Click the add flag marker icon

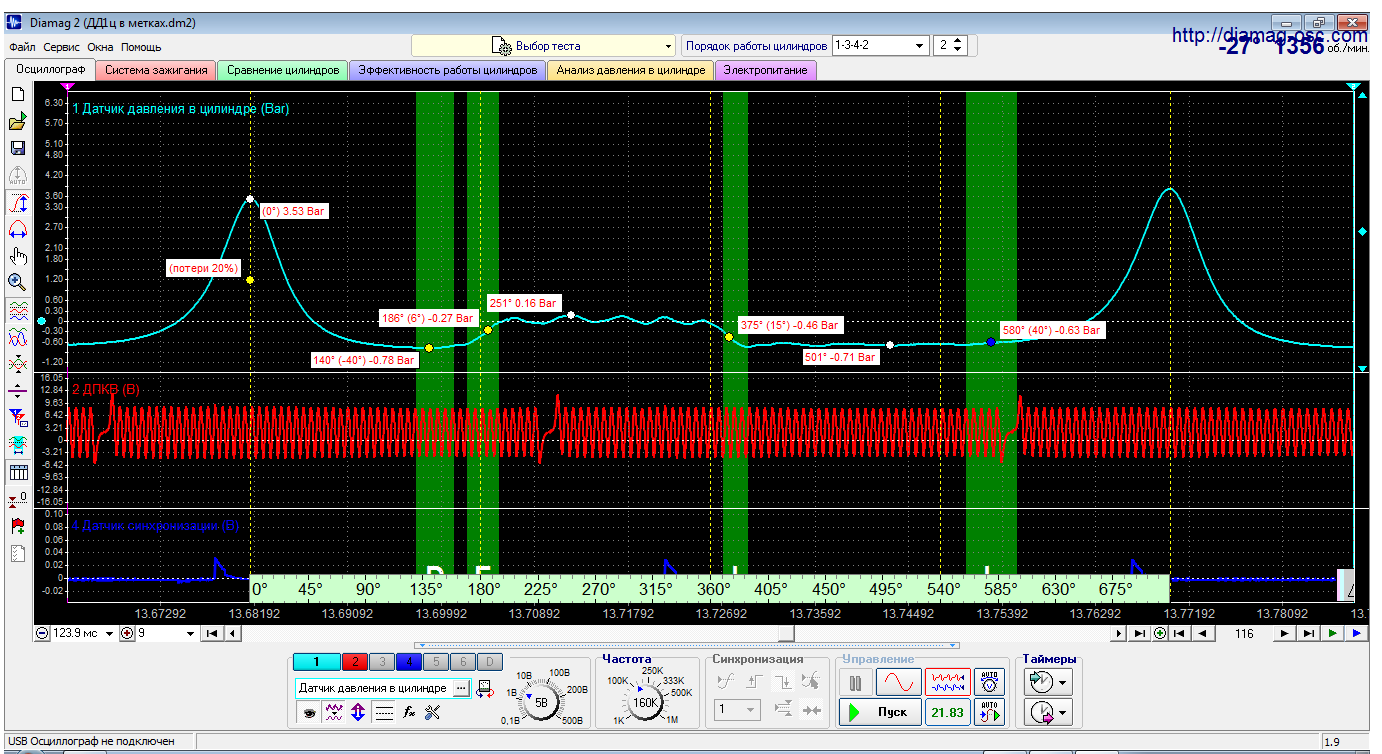tap(17, 526)
